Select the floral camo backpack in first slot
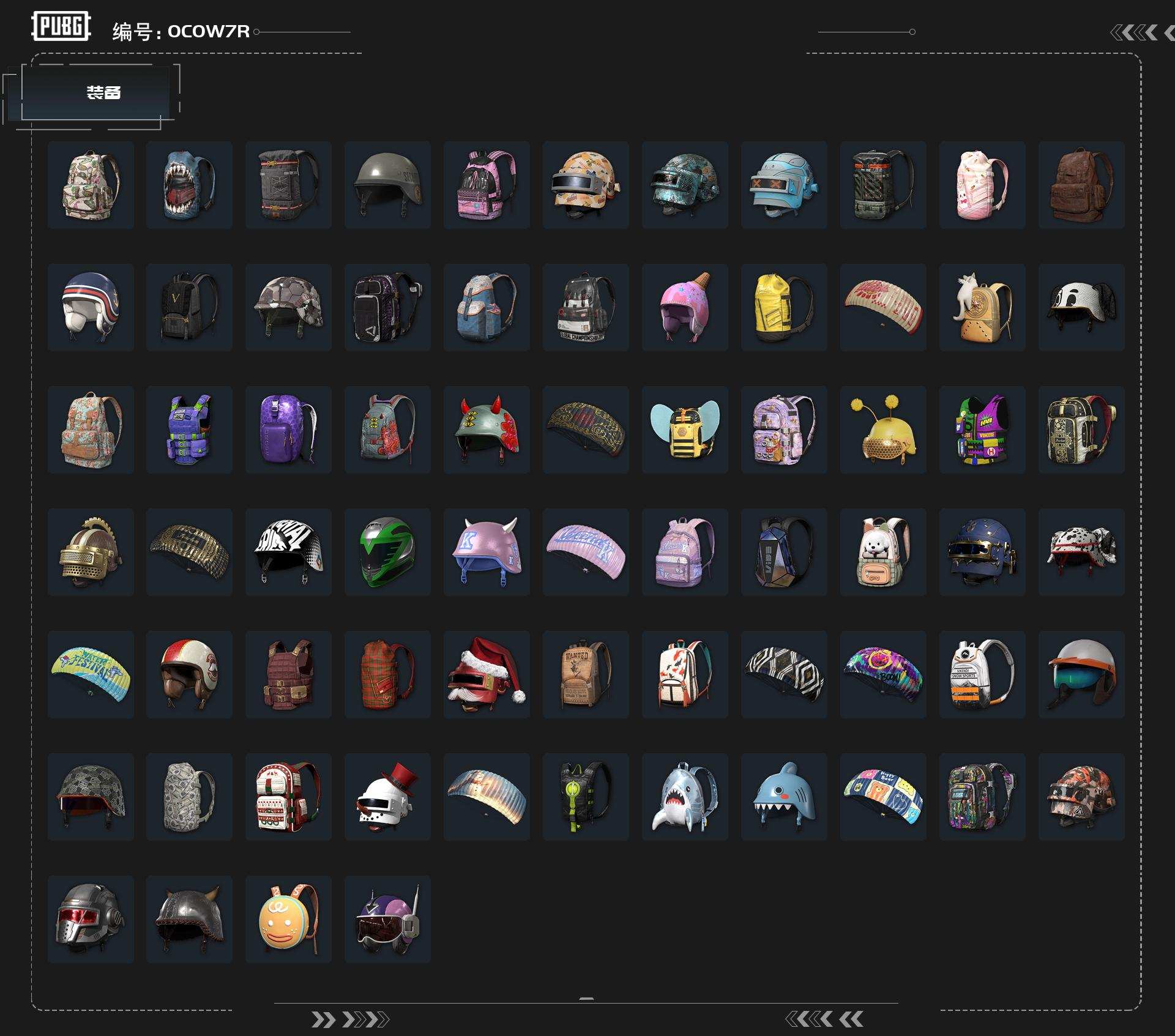The image size is (1175, 1036). (x=91, y=185)
